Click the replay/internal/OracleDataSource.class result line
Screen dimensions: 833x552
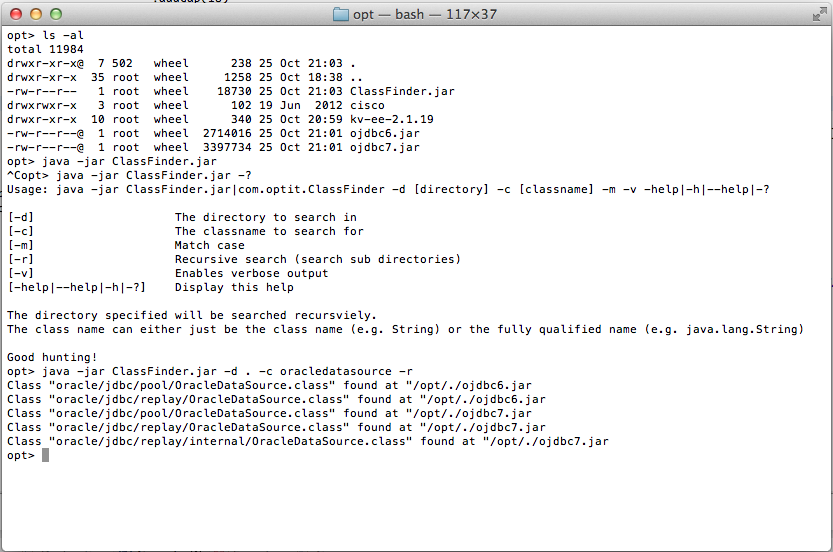click(308, 441)
